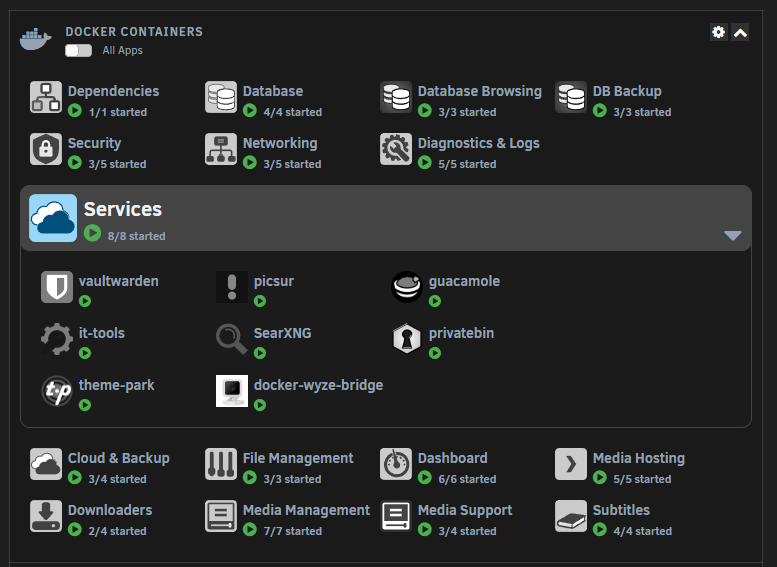Select the vaultwarden container icon
The image size is (777, 567).
pyautogui.click(x=57, y=287)
